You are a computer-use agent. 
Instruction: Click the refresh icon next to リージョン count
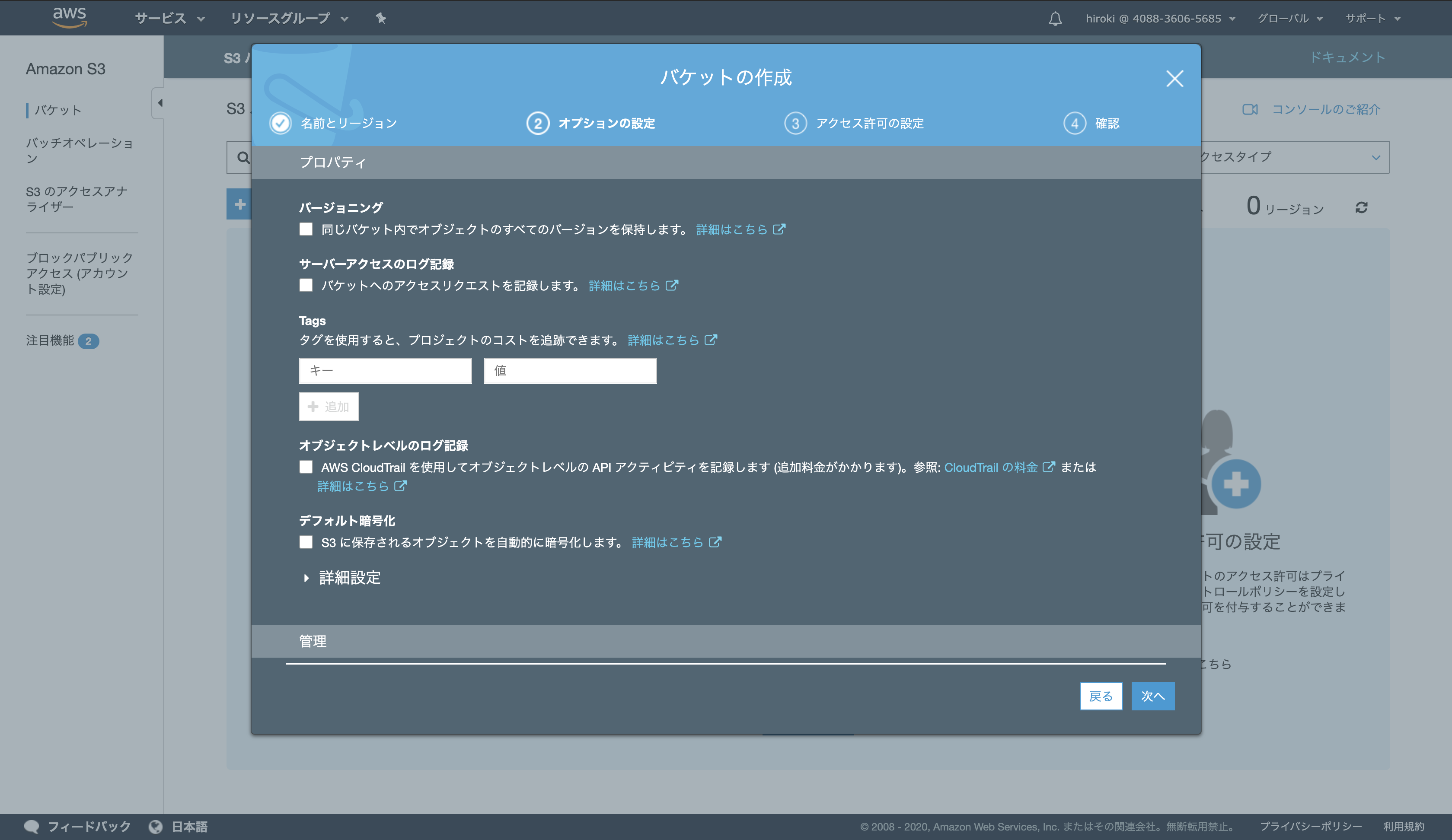[1362, 208]
